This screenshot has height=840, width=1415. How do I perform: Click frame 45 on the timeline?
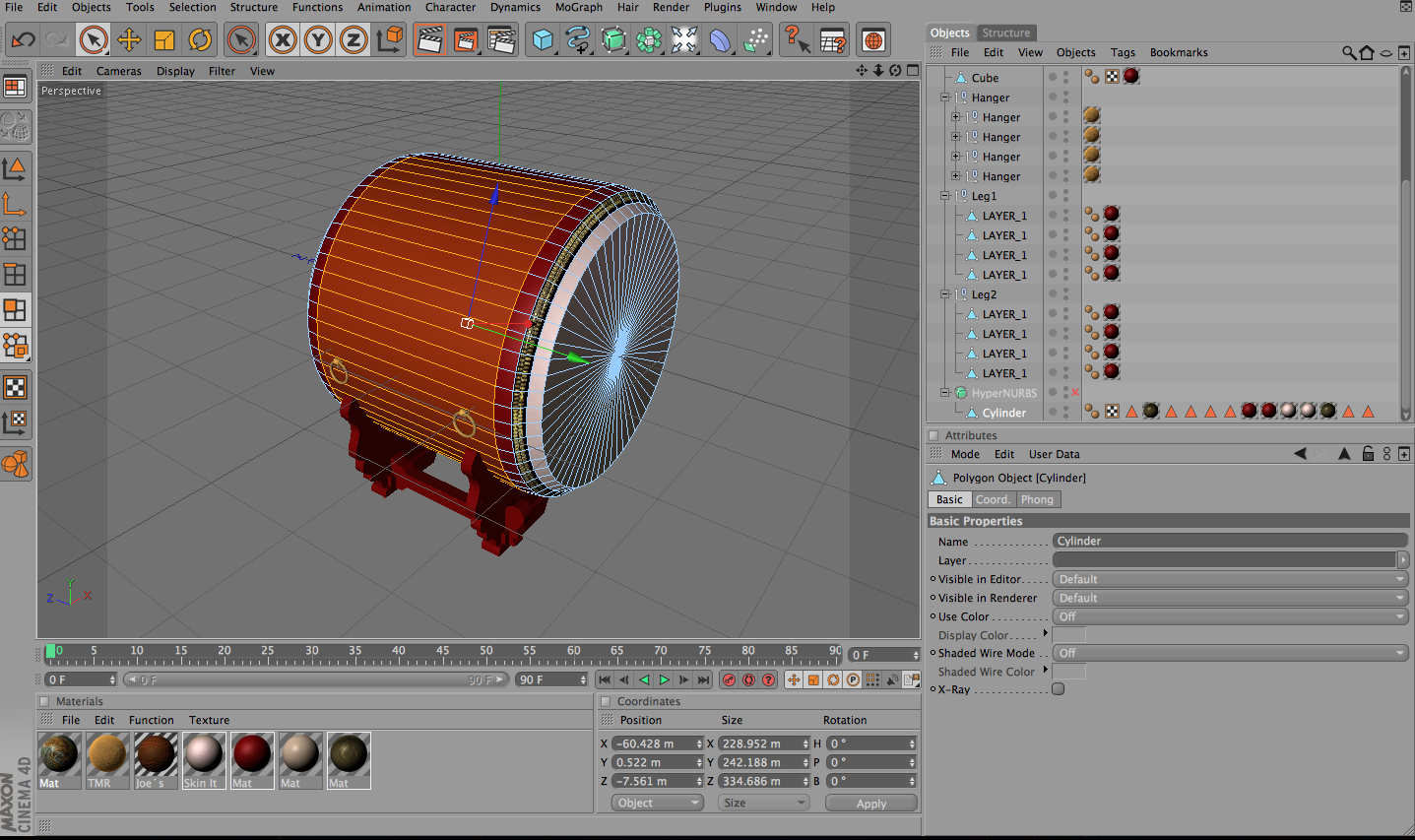point(442,652)
